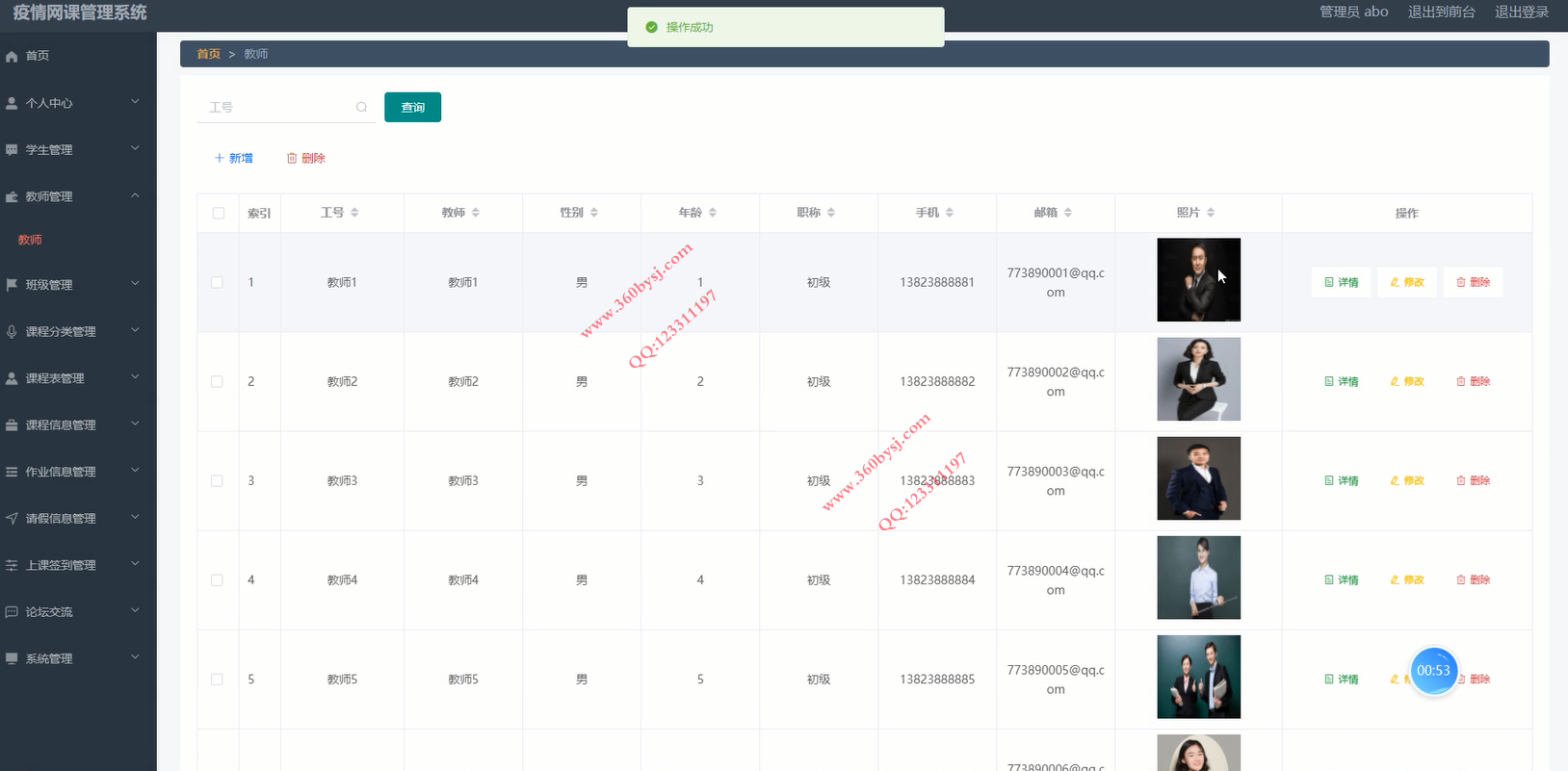Expand the 课程表管理 sidebar chevron

135,376
